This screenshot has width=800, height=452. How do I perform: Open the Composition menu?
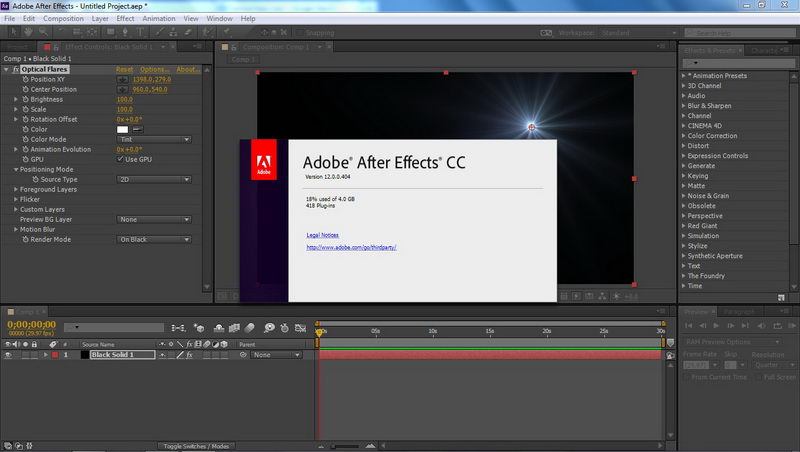pyautogui.click(x=63, y=18)
